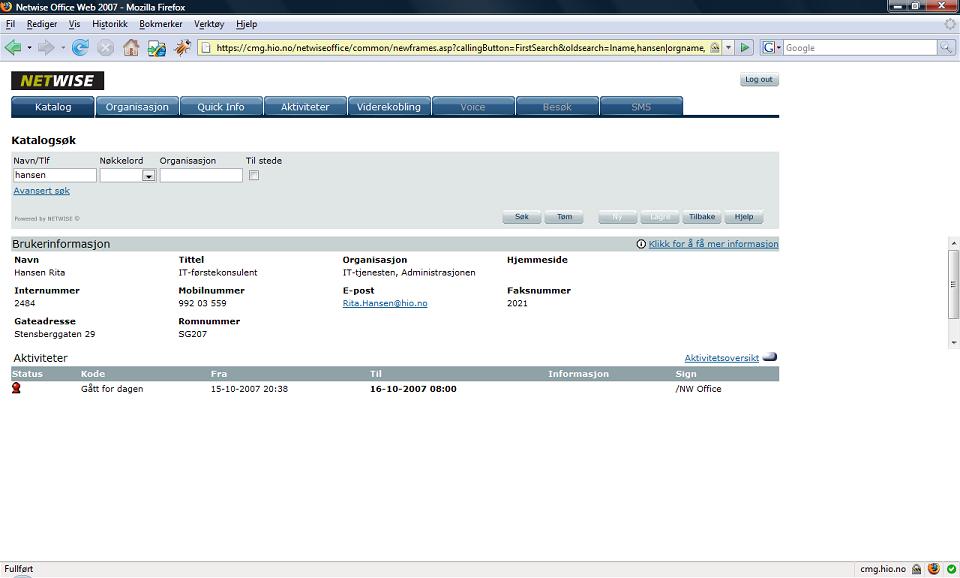Open the Back button history dropdown arrow

tap(29, 48)
